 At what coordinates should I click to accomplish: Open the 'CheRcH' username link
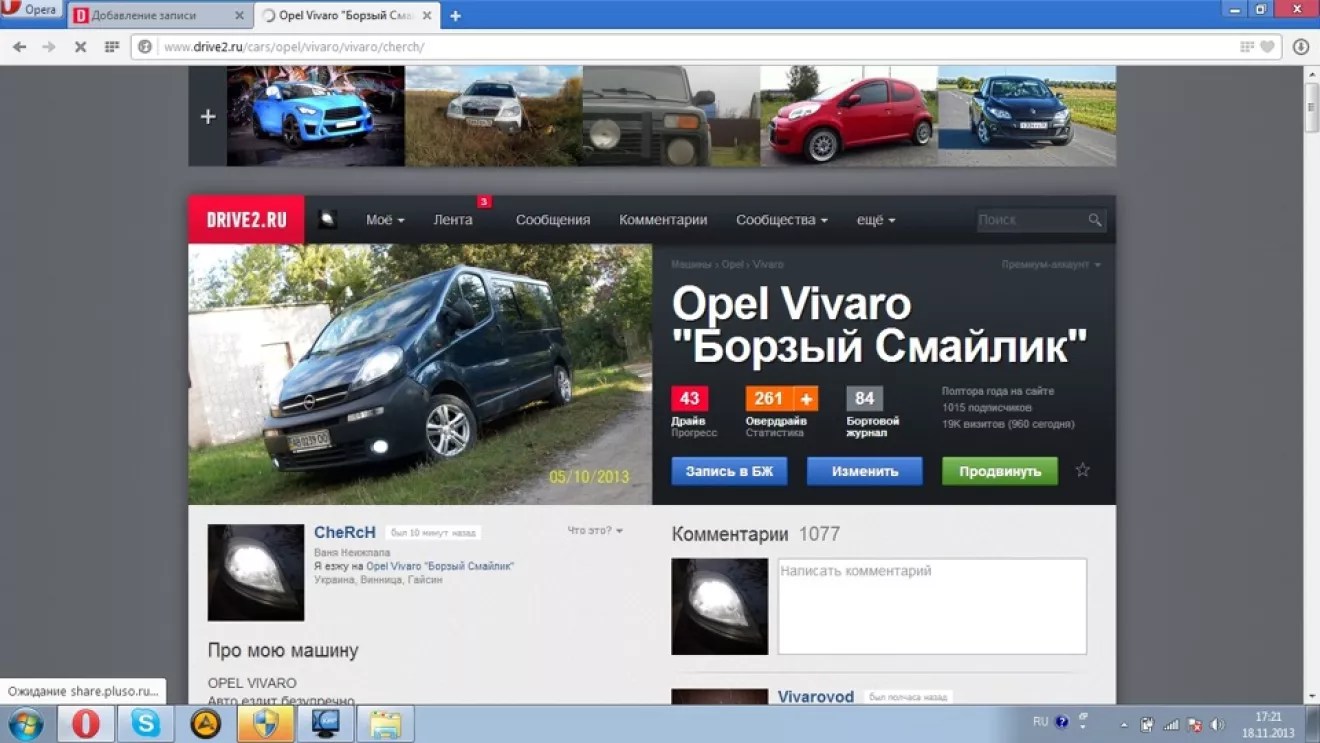pyautogui.click(x=345, y=533)
